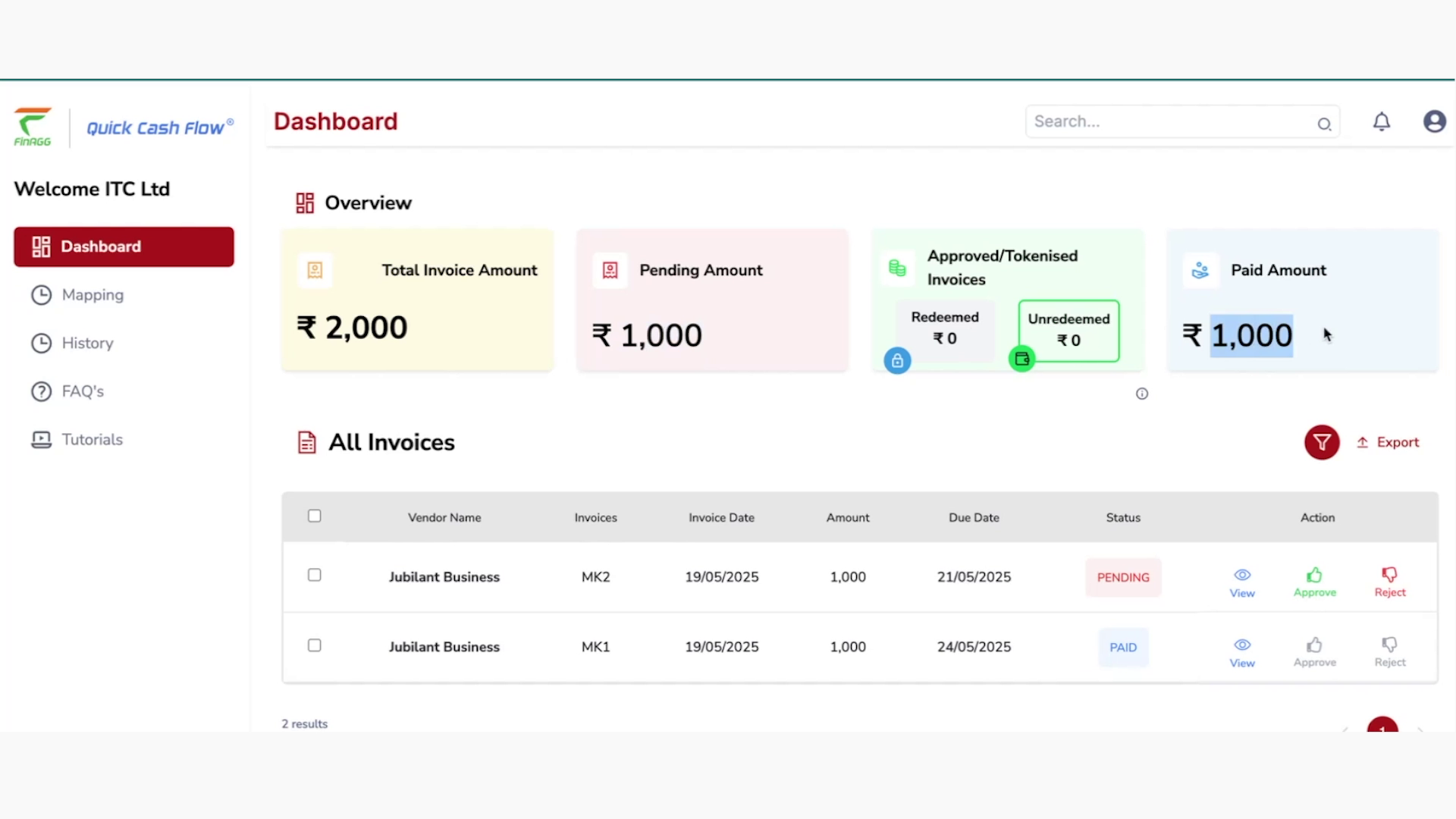
Task: Select the Mapping clock icon in sidebar
Action: click(x=41, y=295)
